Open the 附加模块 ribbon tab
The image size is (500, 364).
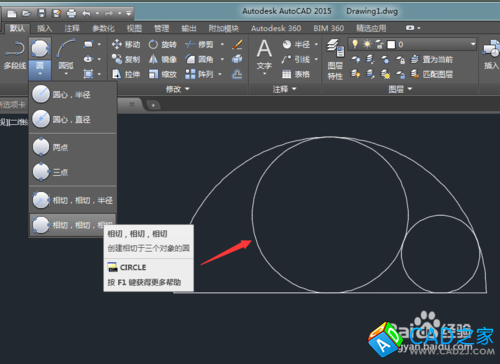(x=224, y=29)
